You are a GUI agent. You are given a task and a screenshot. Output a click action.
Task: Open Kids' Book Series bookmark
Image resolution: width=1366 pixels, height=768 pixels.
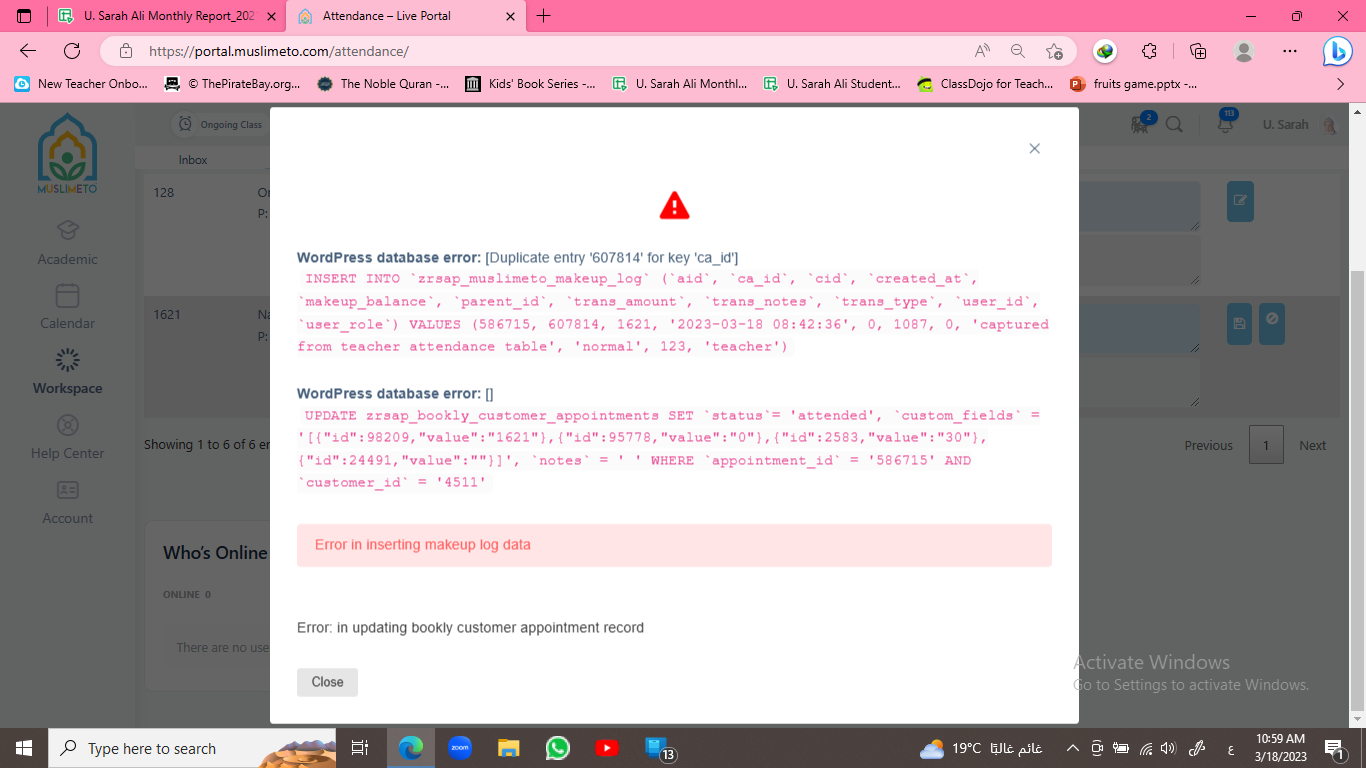tap(531, 84)
